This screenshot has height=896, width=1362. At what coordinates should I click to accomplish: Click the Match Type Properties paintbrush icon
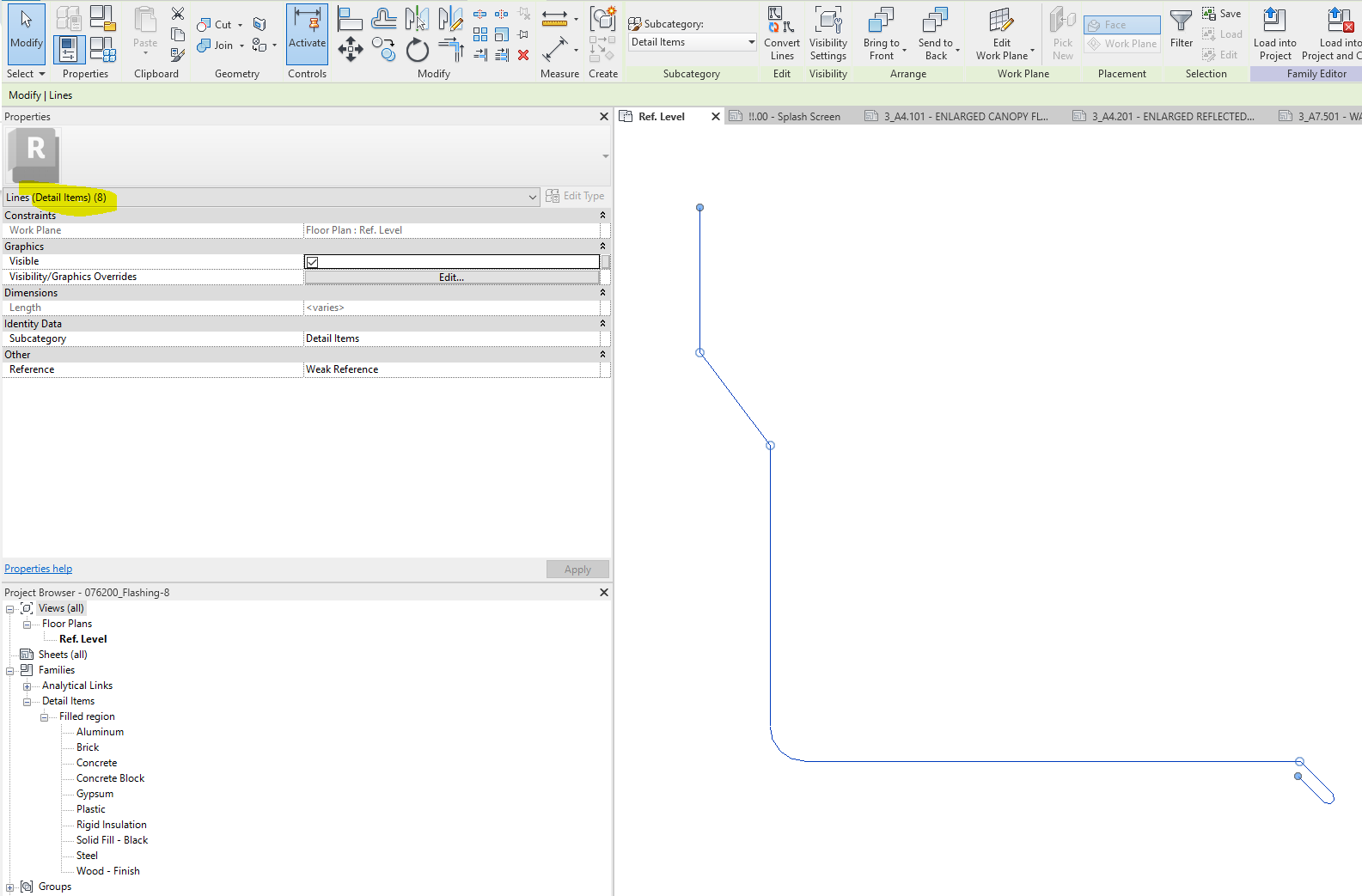click(178, 55)
